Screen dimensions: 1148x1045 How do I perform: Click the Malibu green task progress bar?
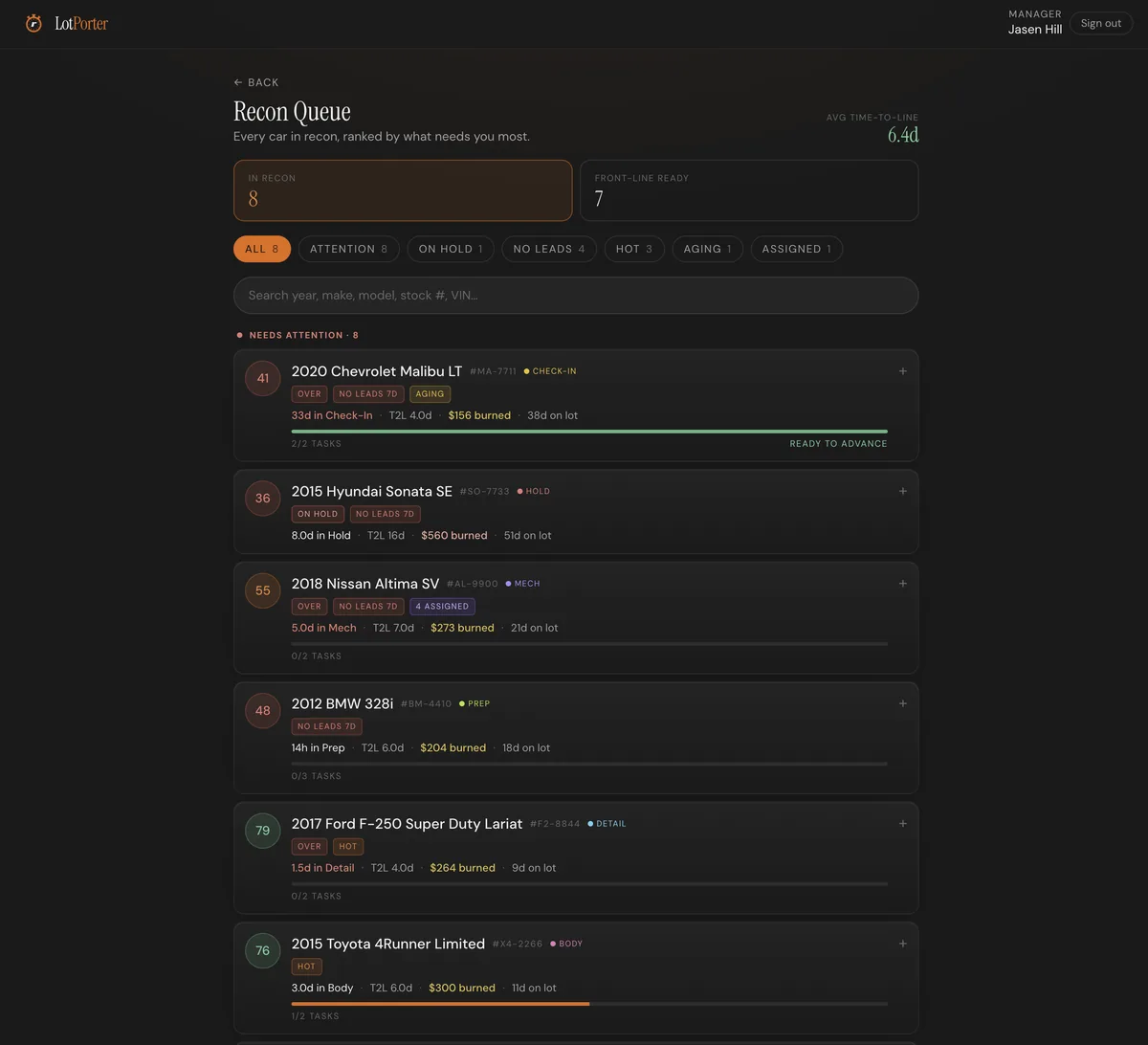(x=589, y=432)
